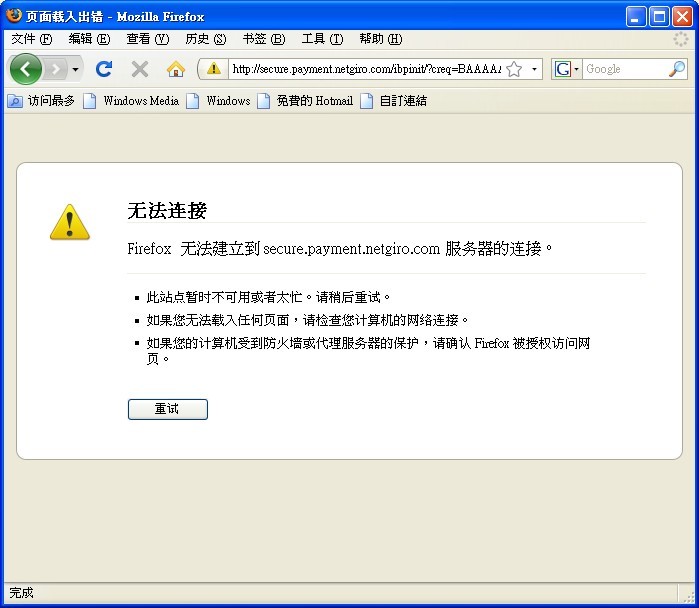Click the Google search input box

tap(625, 69)
